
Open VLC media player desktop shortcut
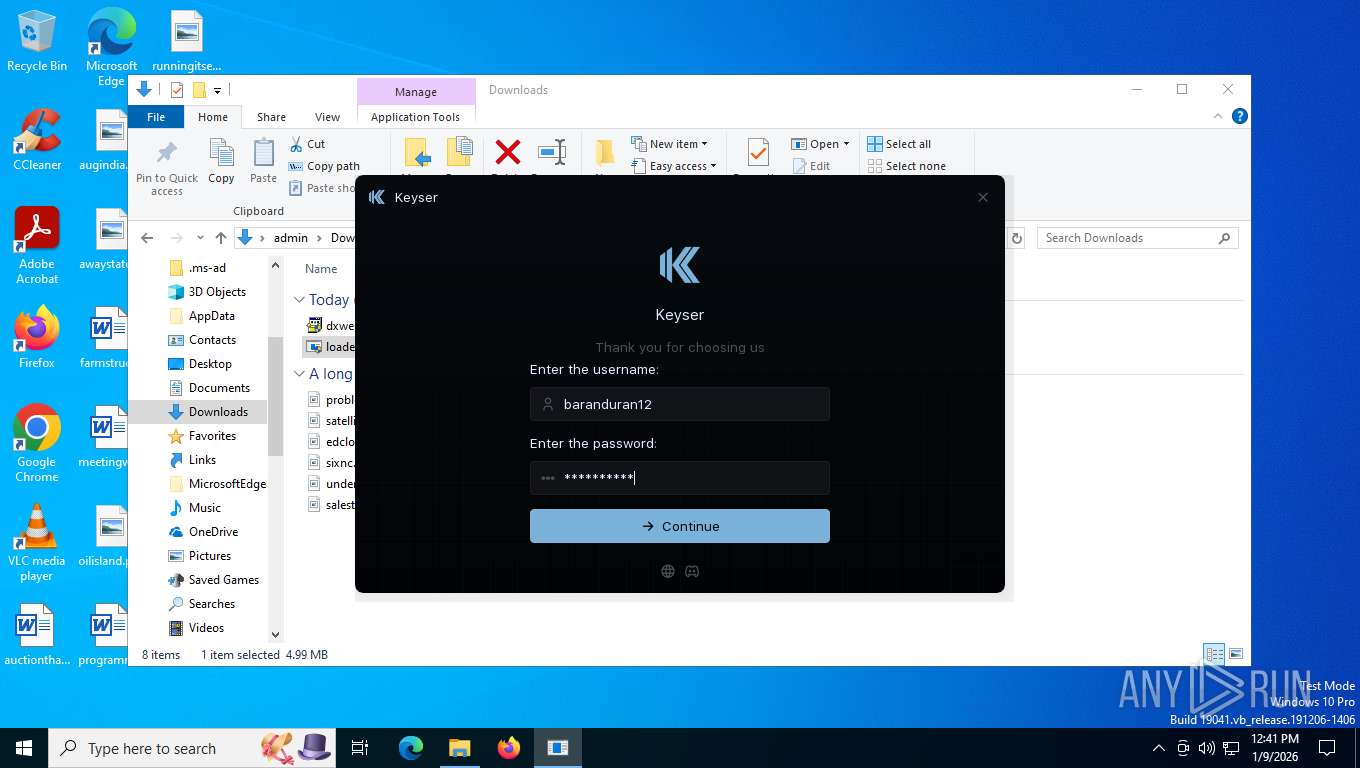(37, 543)
